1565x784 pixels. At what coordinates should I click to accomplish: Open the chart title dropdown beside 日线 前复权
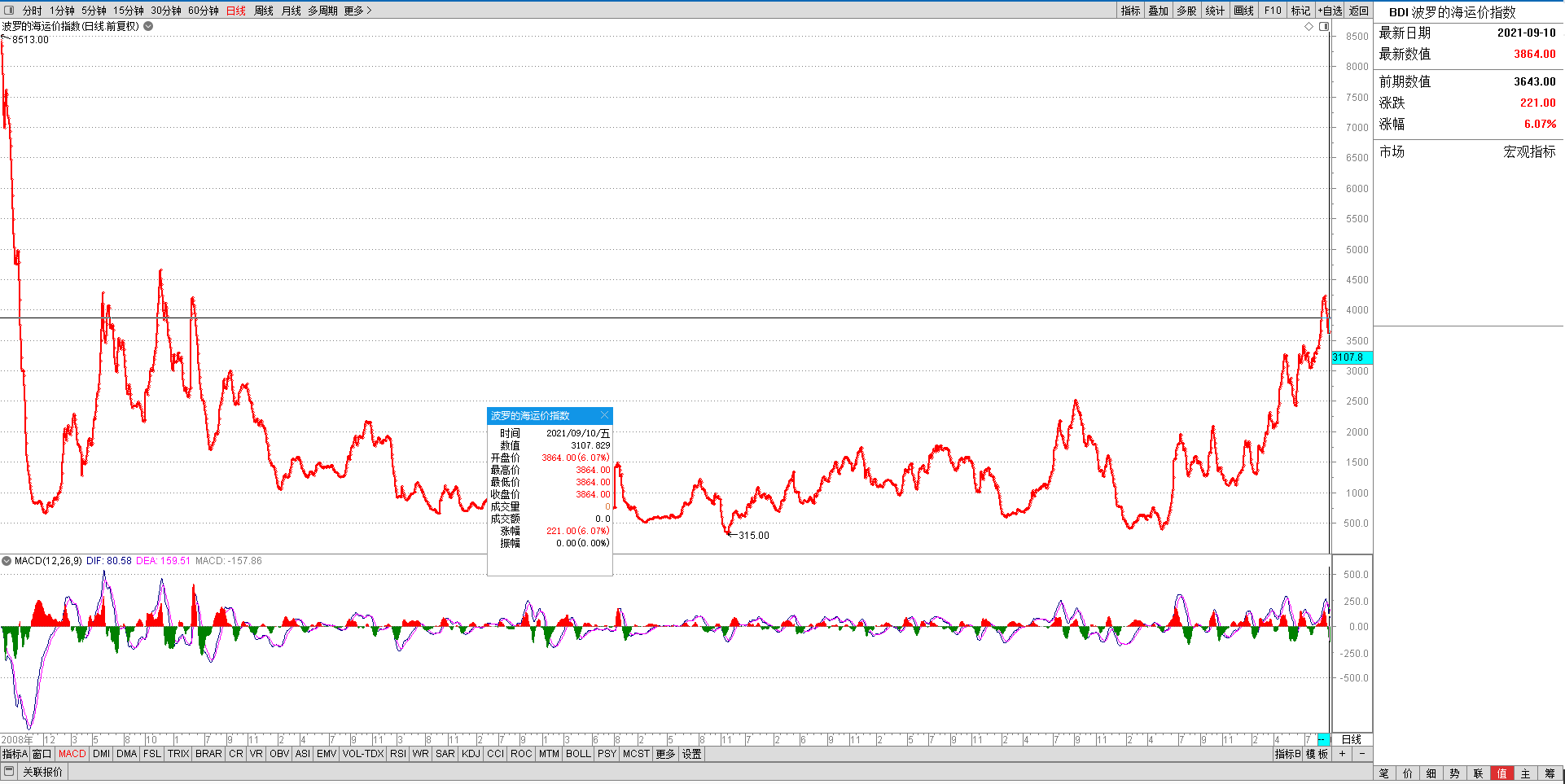pyautogui.click(x=148, y=26)
